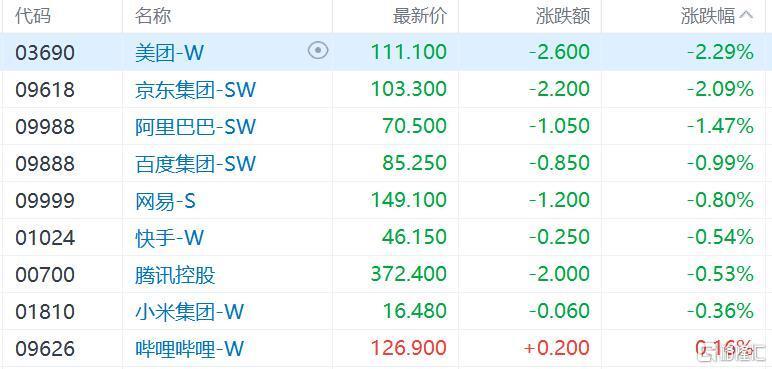Sort by 涨跌额 column header
This screenshot has width=772, height=369.
(x=563, y=16)
